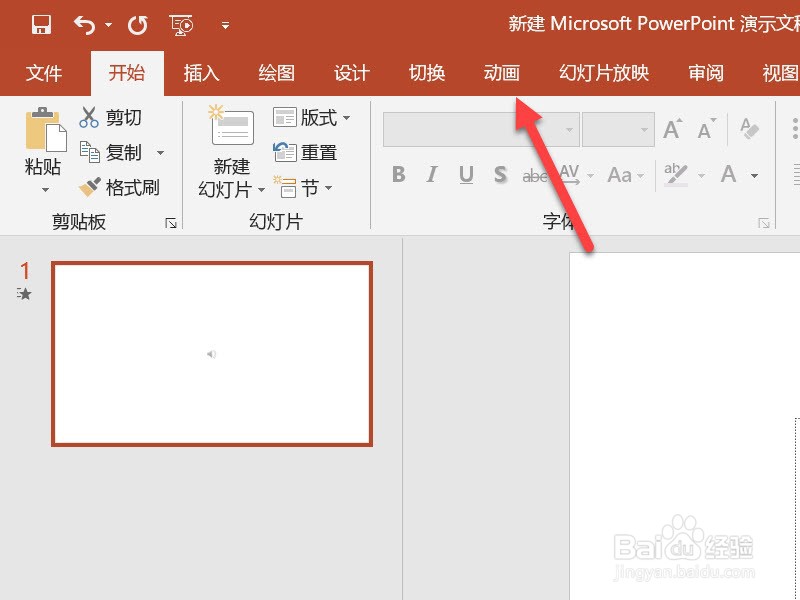The width and height of the screenshot is (800, 600).
Task: Open the Undo history dropdown arrow
Action: pos(108,24)
